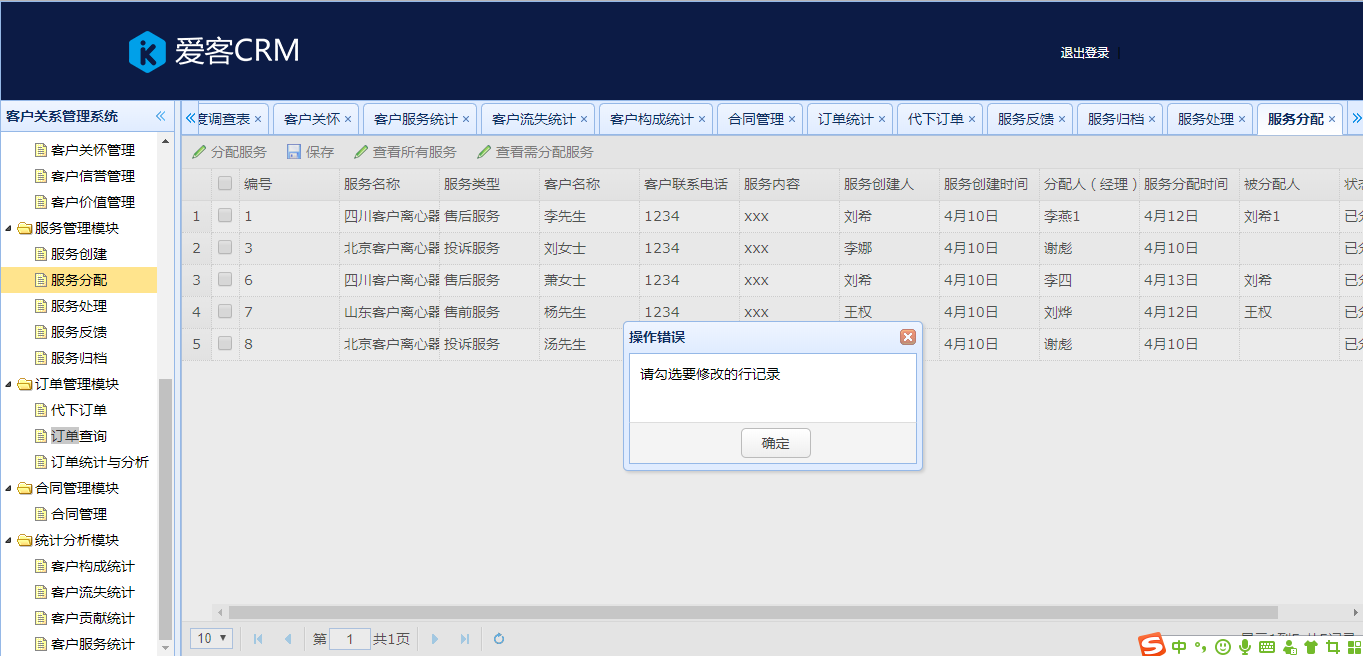Collapse the 订单管理模块 tree node

9,384
